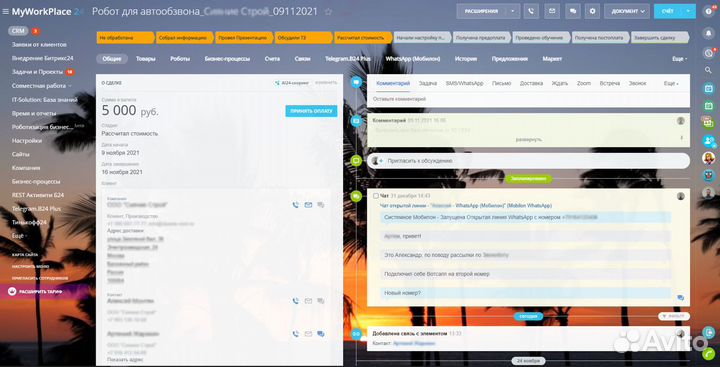The width and height of the screenshot is (720, 367).
Task: Open the clock icon under the bell
Action: click(709, 53)
